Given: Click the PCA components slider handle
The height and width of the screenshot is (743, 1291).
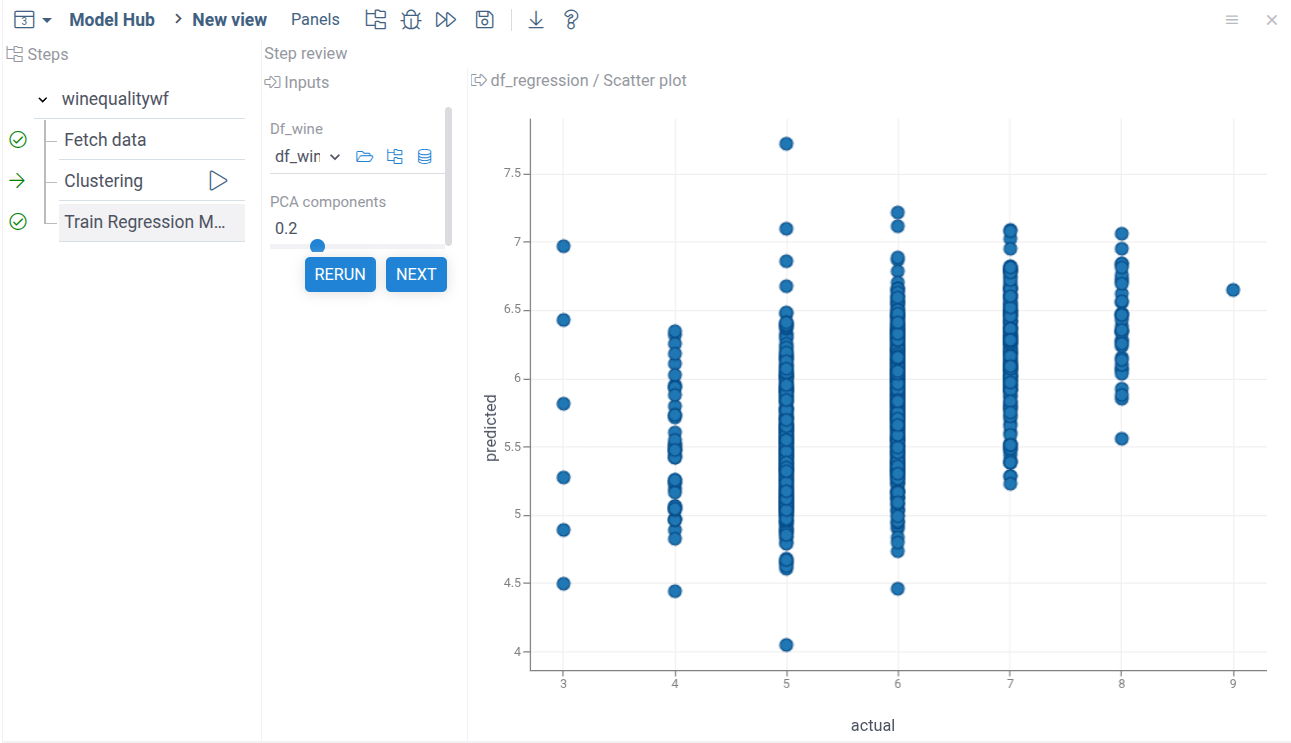Looking at the screenshot, I should pos(317,246).
